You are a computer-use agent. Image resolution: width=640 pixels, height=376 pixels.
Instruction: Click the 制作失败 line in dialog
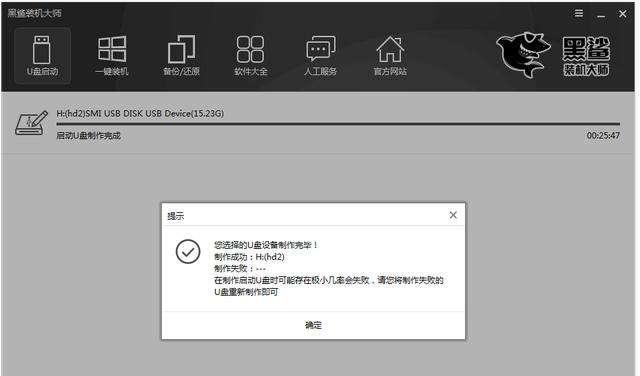[240, 268]
